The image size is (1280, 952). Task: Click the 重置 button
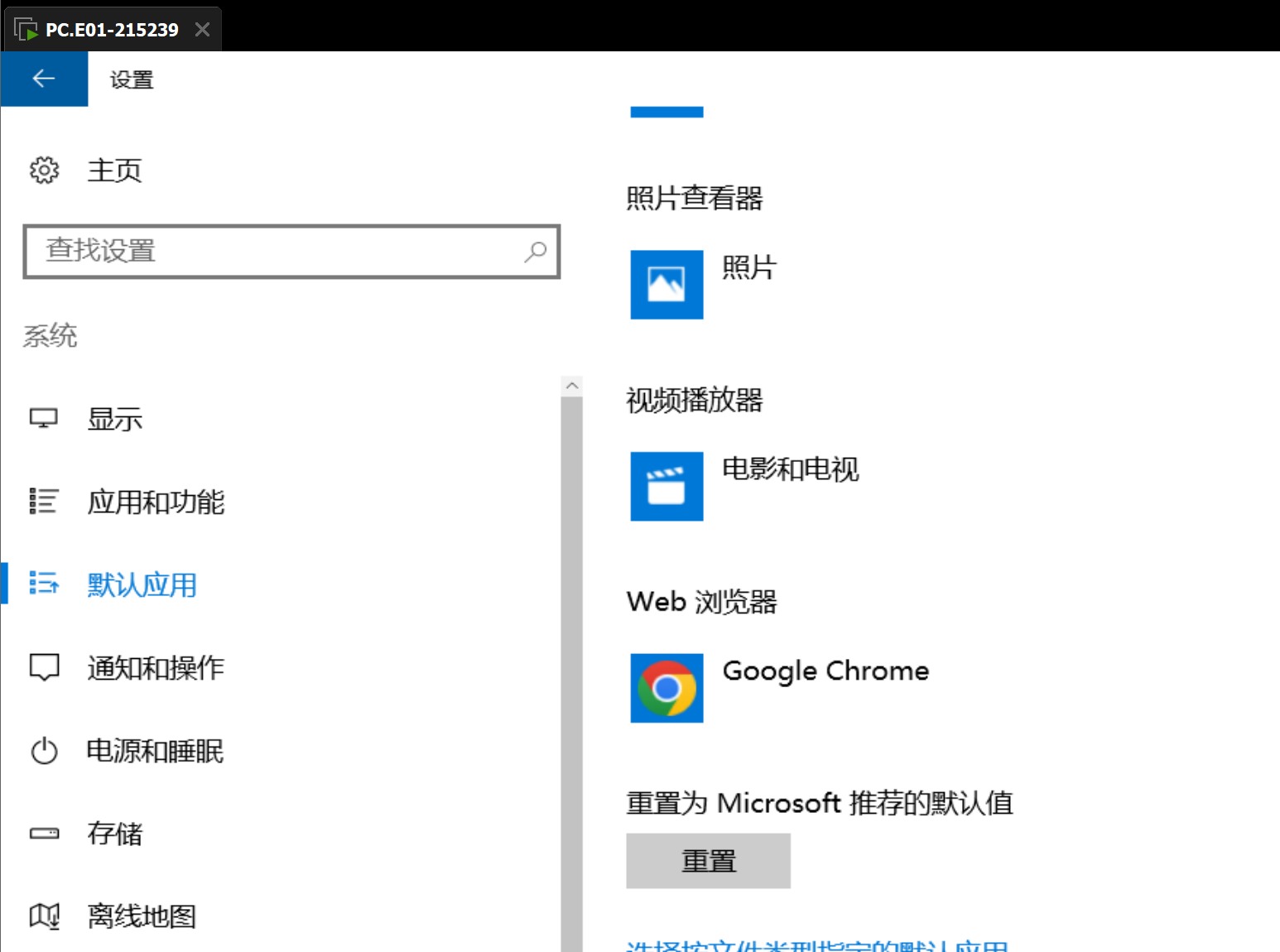[x=708, y=861]
